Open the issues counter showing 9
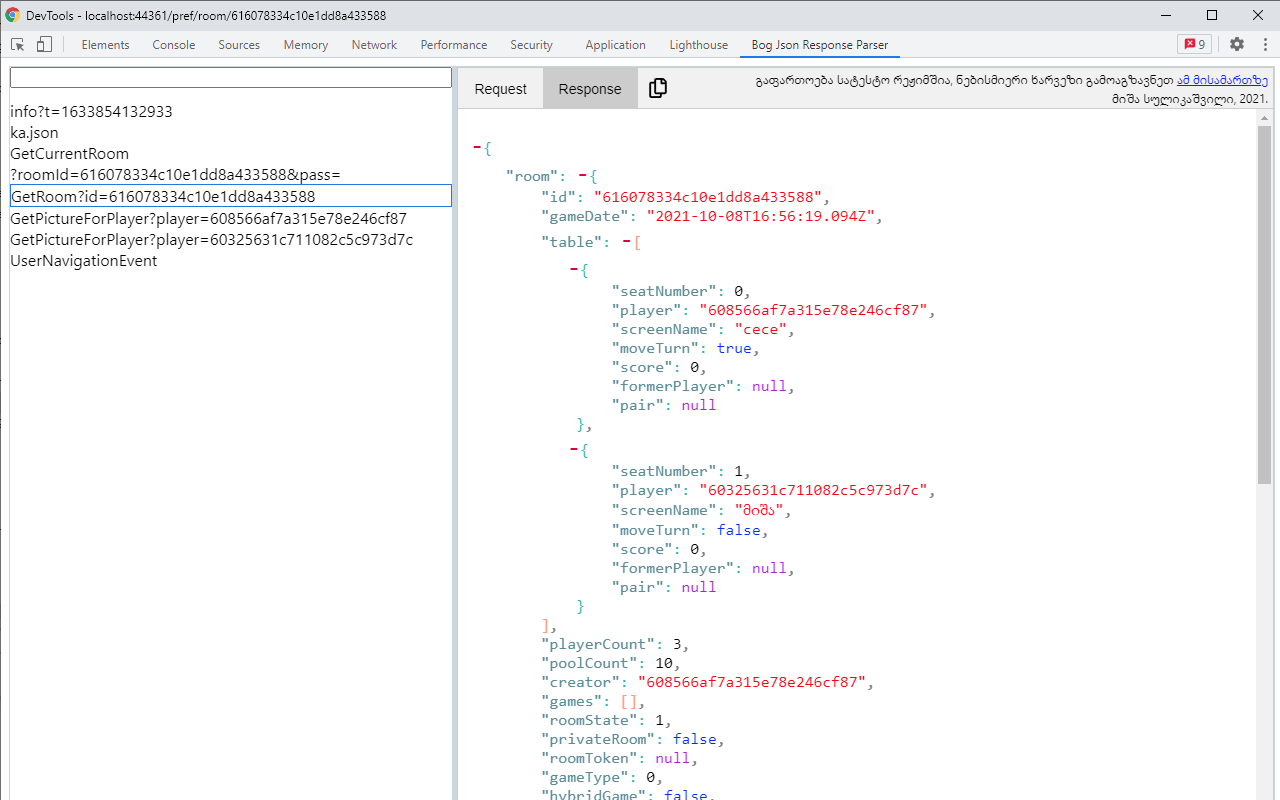 coord(1194,44)
